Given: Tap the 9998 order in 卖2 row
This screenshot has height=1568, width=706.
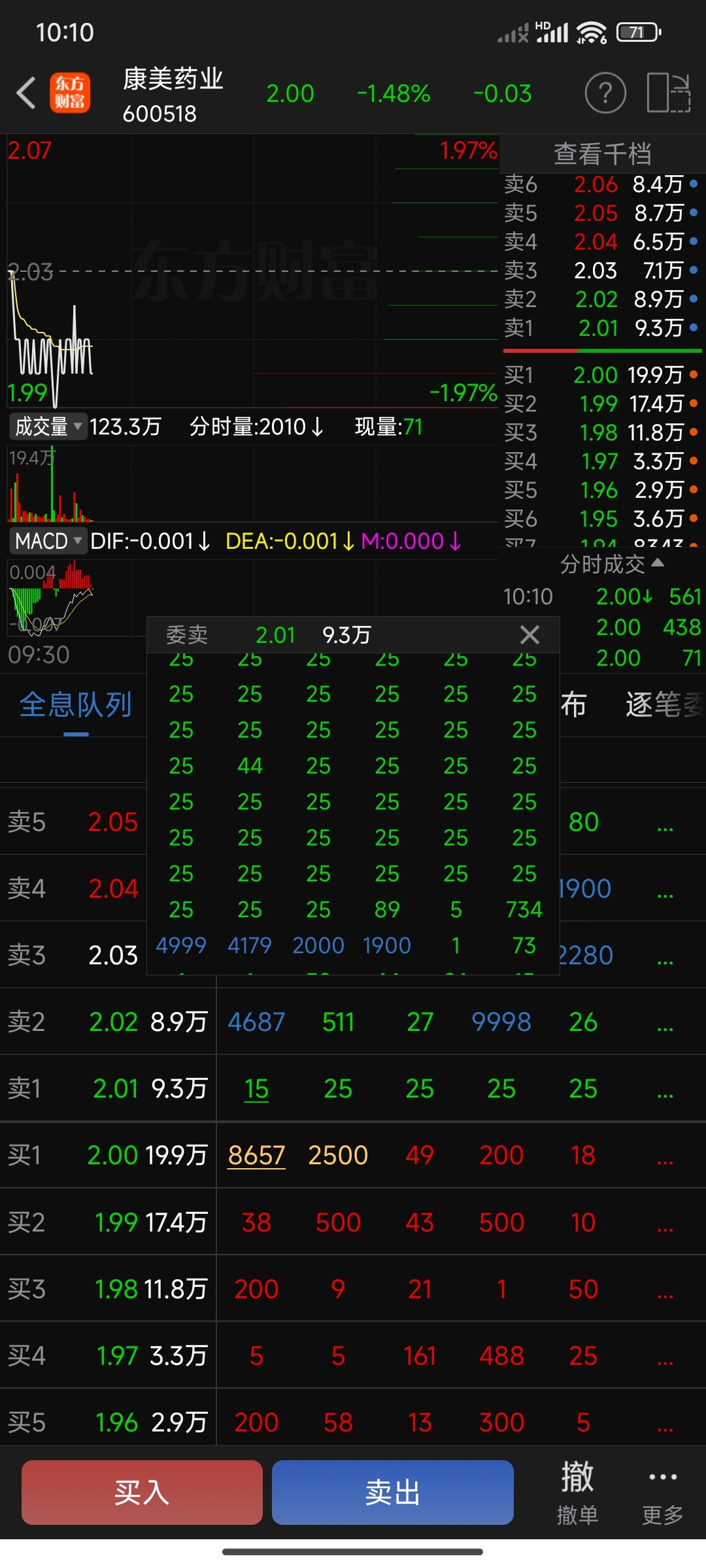Looking at the screenshot, I should (501, 1022).
